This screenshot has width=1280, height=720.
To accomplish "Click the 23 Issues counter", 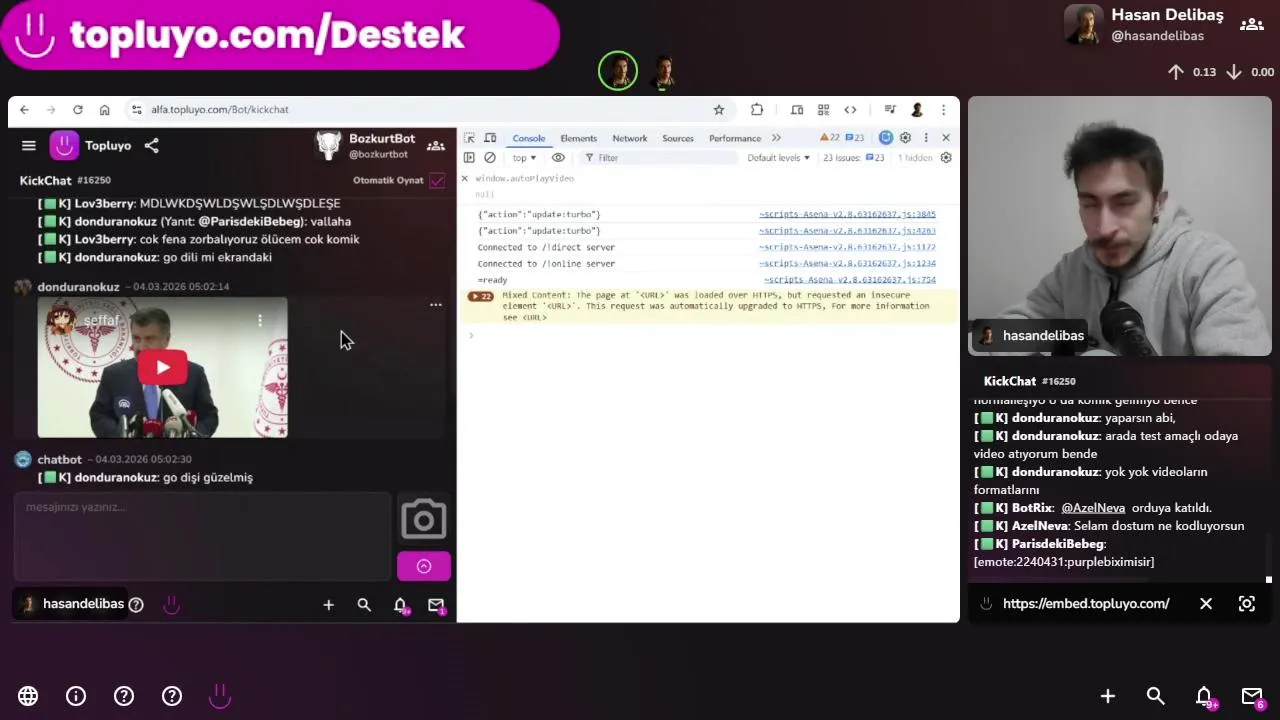I will pos(853,158).
